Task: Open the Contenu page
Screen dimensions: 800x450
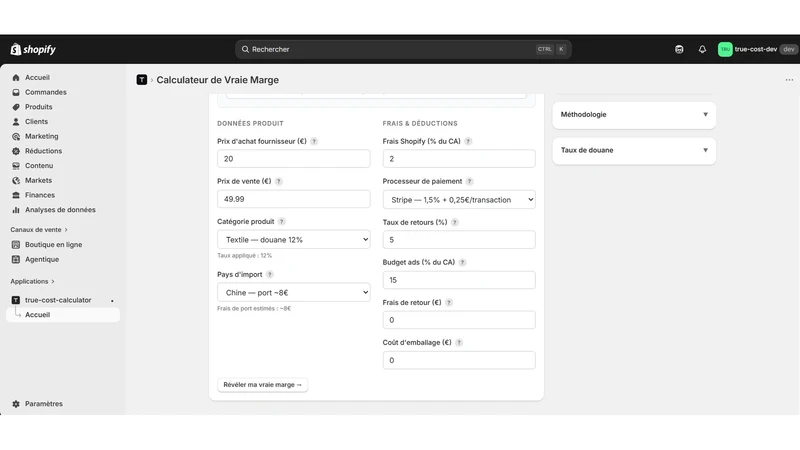Action: (x=39, y=166)
